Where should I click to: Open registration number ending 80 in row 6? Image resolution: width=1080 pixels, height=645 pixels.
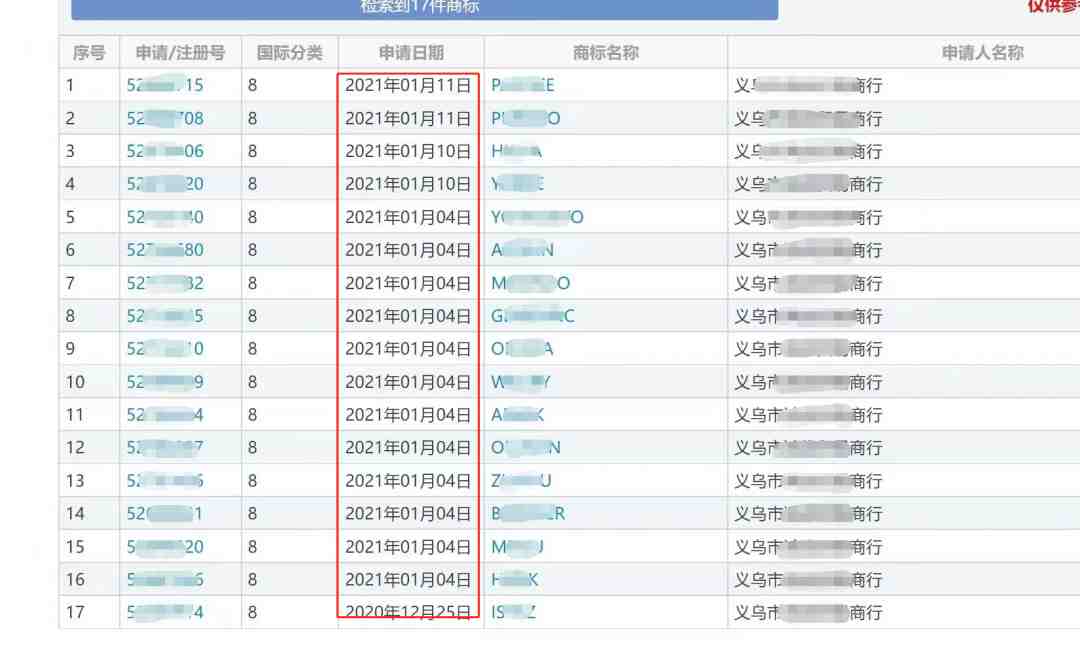click(x=165, y=250)
